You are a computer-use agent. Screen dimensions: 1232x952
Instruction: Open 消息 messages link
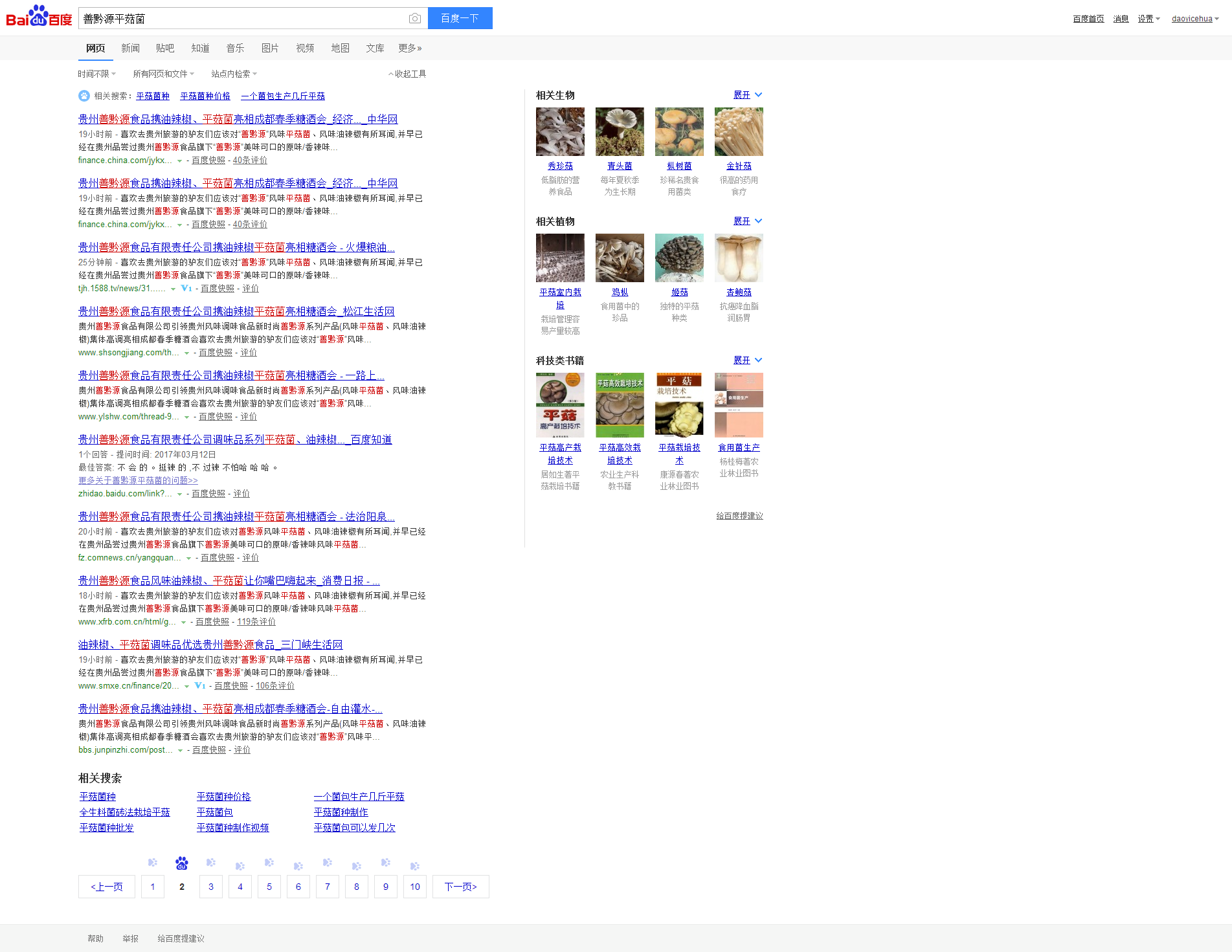1121,19
